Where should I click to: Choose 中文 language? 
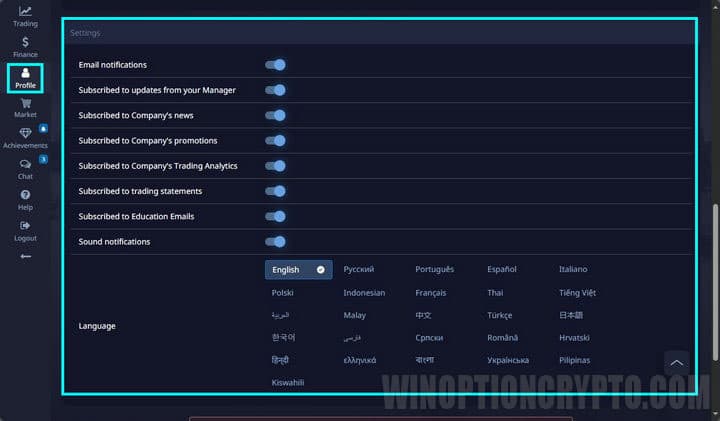pos(423,315)
